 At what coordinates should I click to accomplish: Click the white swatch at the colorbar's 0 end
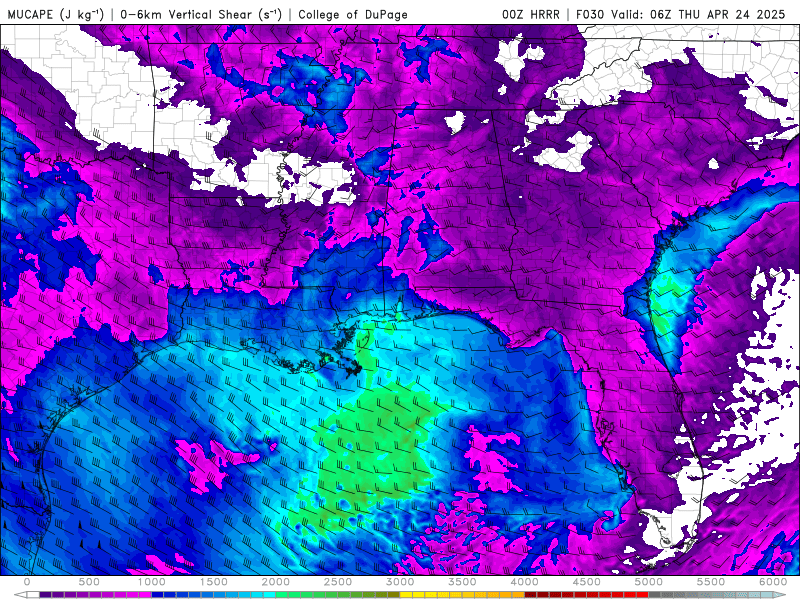[33, 595]
